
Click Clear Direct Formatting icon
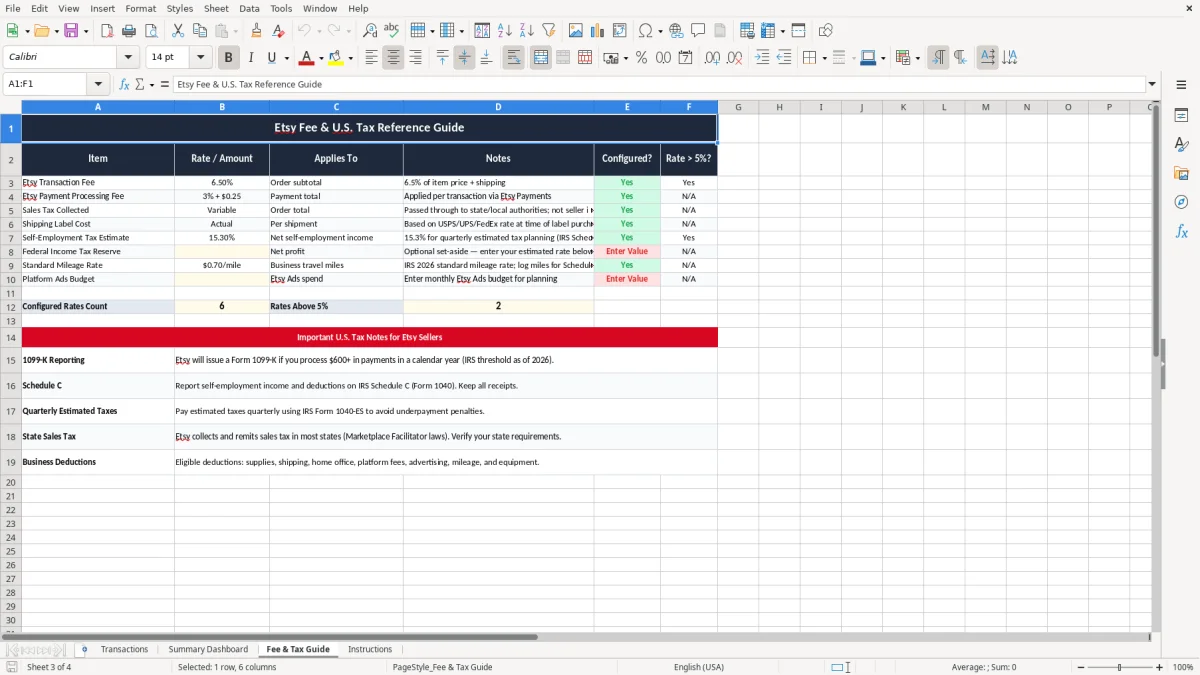coord(278,31)
